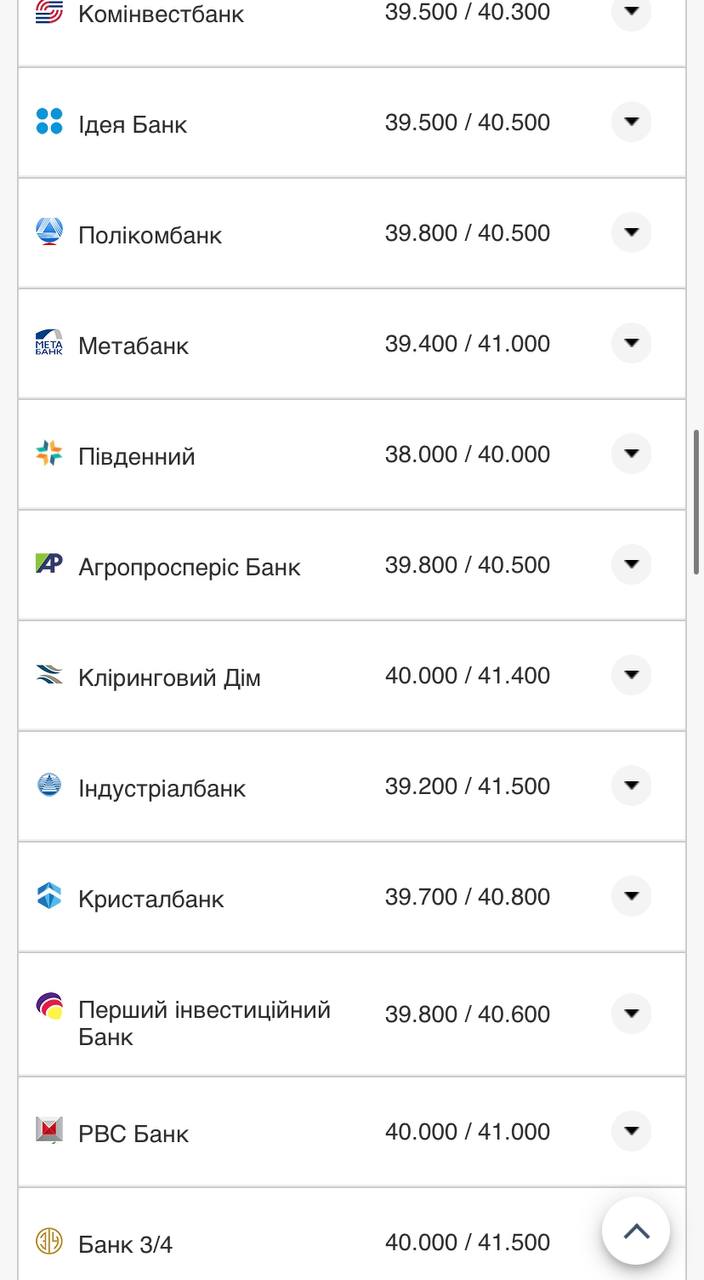This screenshot has width=704, height=1280.
Task: Expand the Південний exchange rate row
Action: click(x=631, y=454)
